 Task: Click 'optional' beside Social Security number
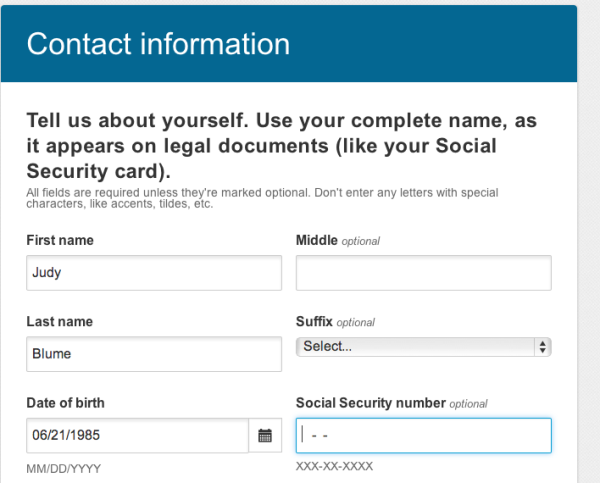click(x=468, y=404)
